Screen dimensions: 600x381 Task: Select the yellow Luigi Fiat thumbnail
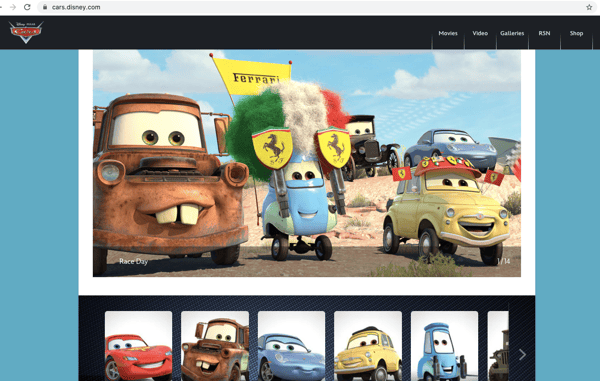coord(368,346)
